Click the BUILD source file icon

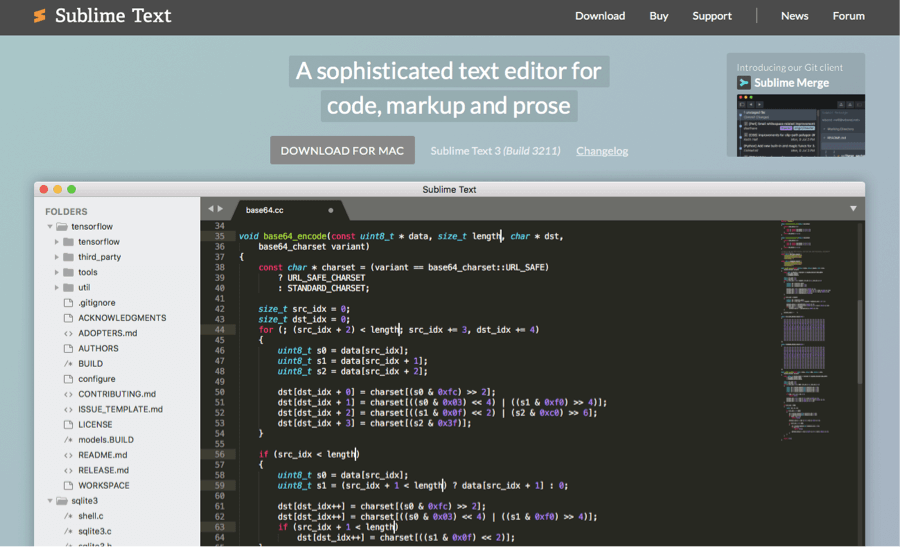click(x=68, y=364)
